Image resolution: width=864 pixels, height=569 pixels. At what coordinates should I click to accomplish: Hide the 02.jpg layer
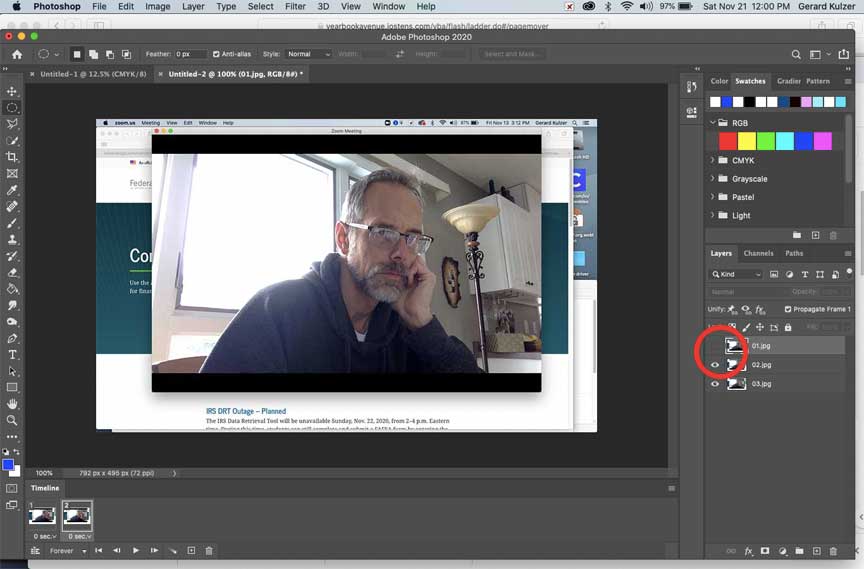tap(715, 365)
